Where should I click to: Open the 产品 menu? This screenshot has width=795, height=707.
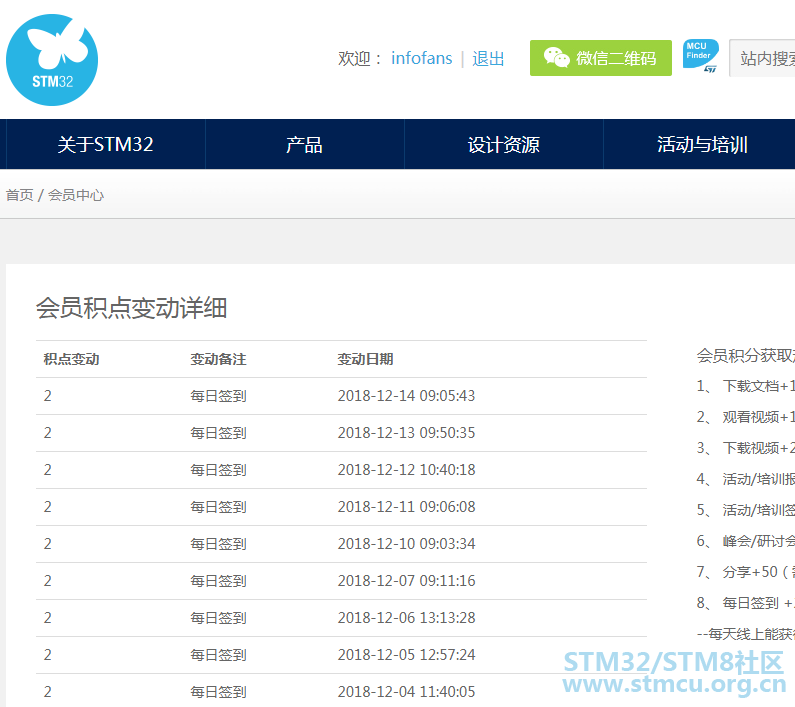click(x=304, y=145)
